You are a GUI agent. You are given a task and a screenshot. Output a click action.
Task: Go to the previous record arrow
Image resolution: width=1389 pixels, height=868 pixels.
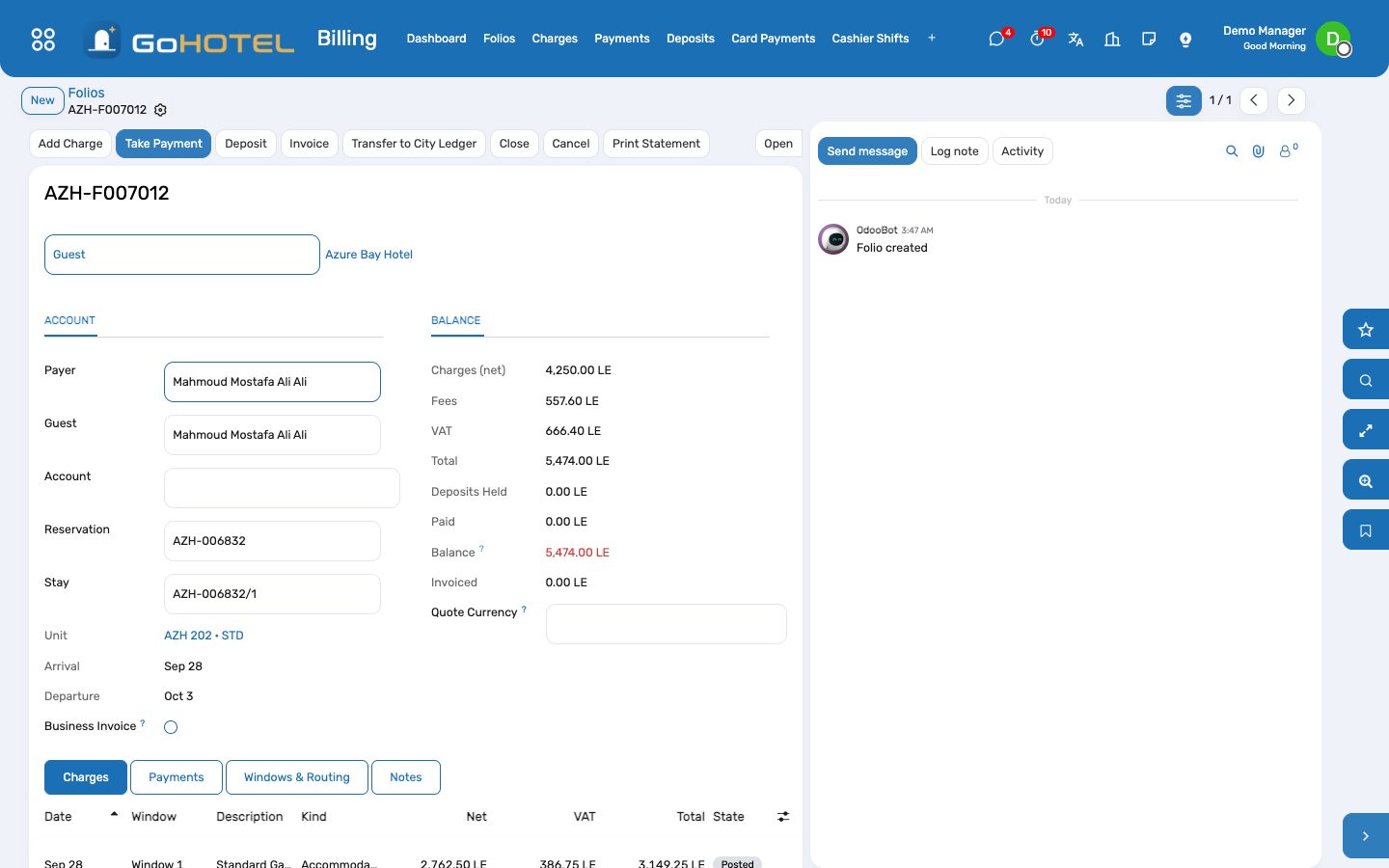click(x=1254, y=100)
